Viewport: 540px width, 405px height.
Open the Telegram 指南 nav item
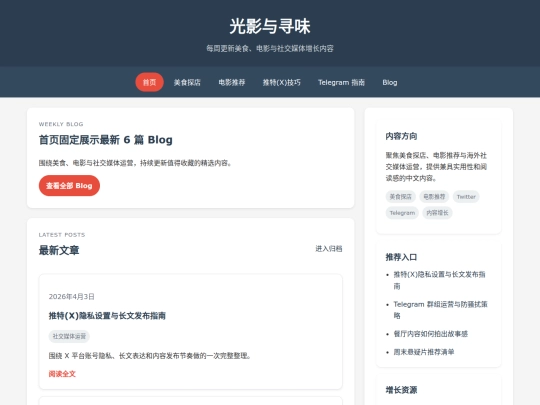[x=341, y=82]
